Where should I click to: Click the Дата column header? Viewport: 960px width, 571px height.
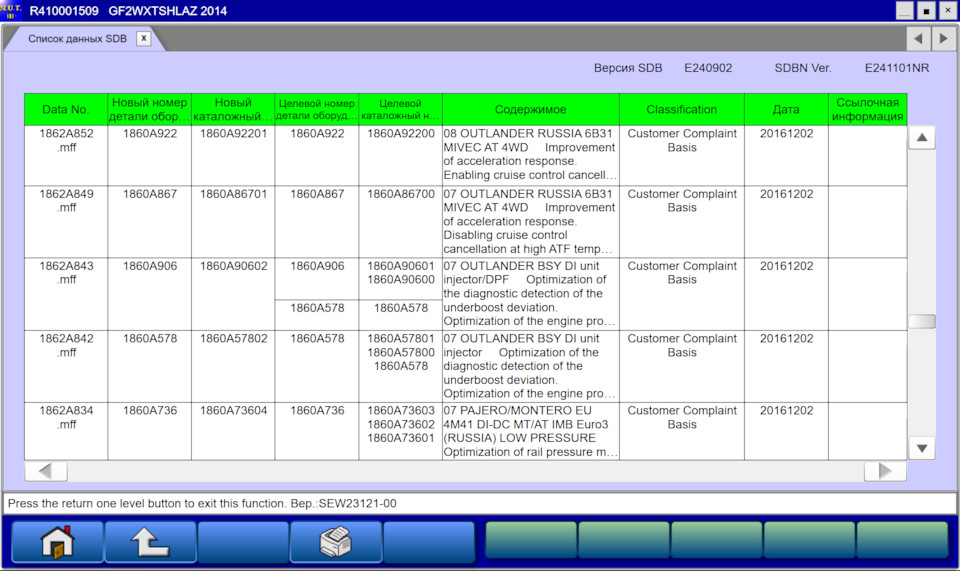(786, 110)
